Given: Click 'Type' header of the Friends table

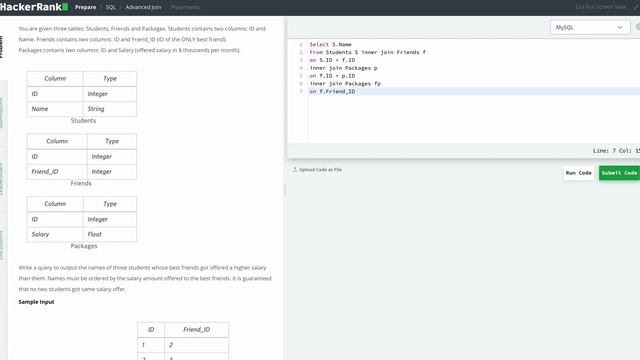Looking at the screenshot, I should coord(112,141).
